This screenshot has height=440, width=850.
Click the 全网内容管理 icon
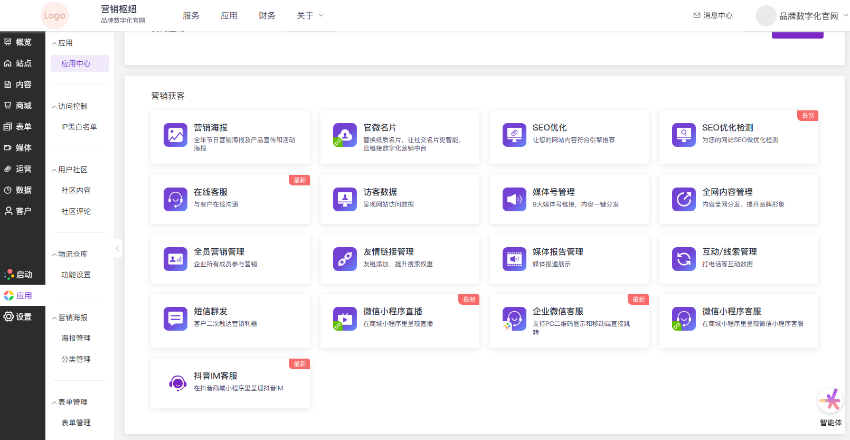685,198
